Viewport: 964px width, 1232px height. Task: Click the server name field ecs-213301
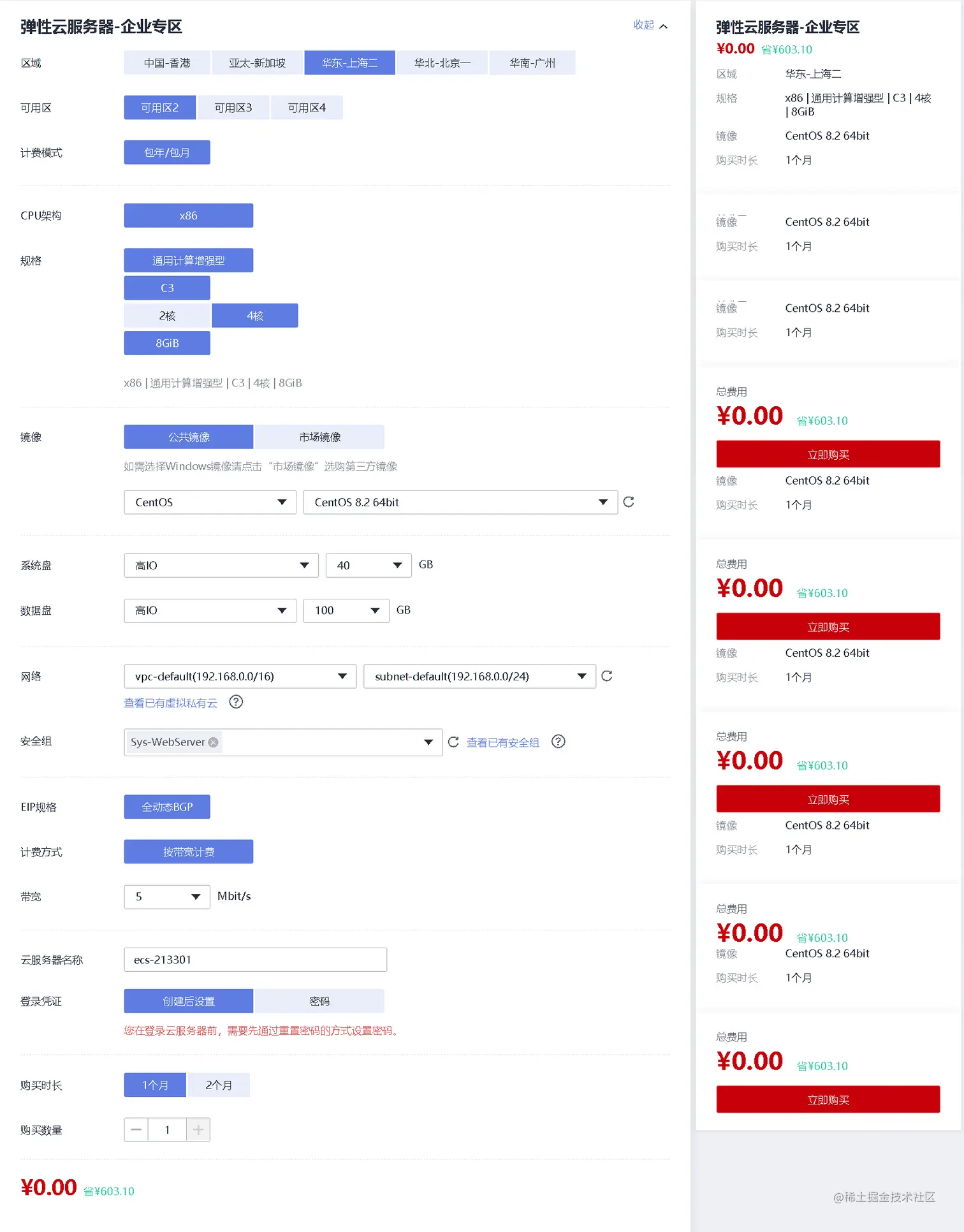click(x=256, y=960)
